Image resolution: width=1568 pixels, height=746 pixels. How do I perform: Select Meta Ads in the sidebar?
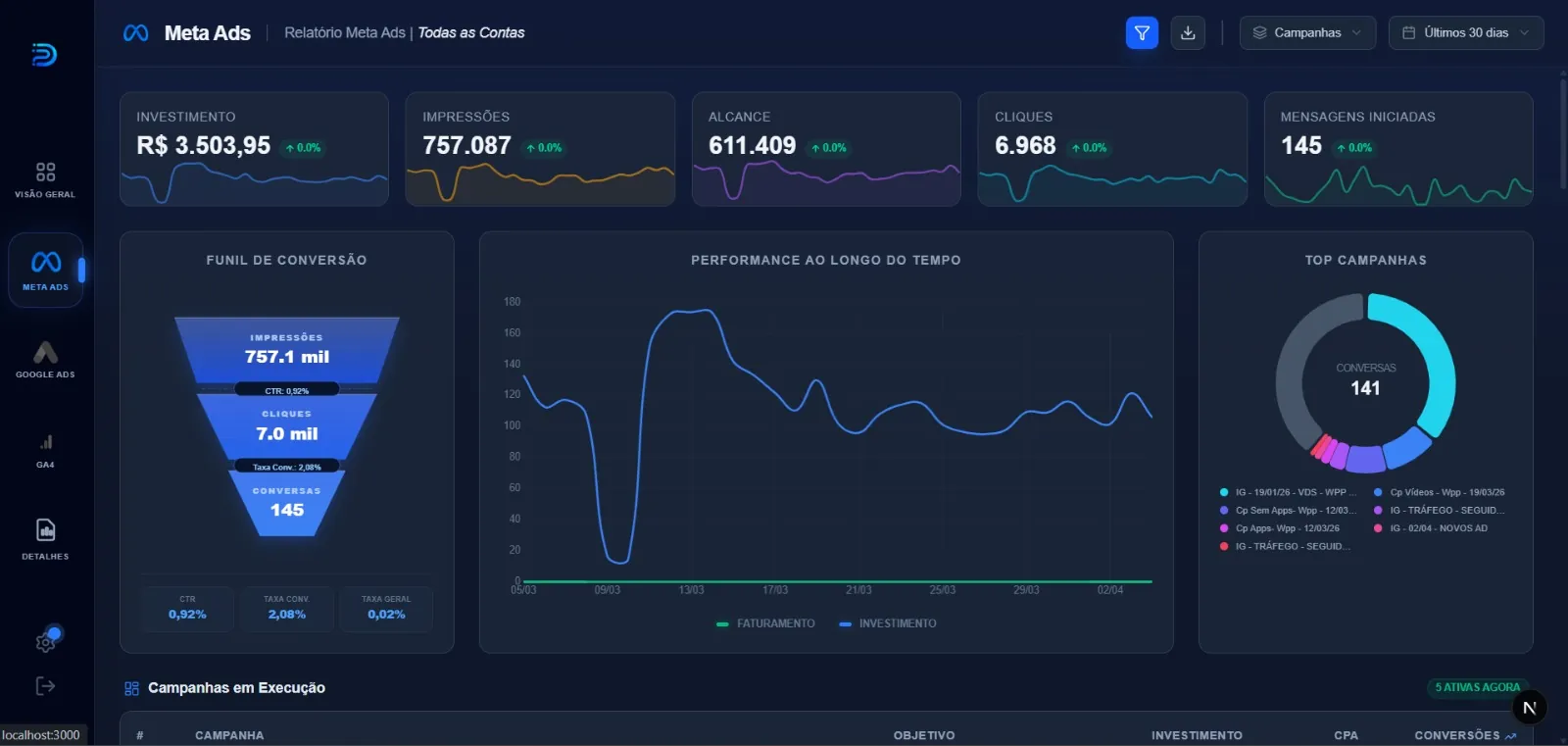tap(45, 271)
